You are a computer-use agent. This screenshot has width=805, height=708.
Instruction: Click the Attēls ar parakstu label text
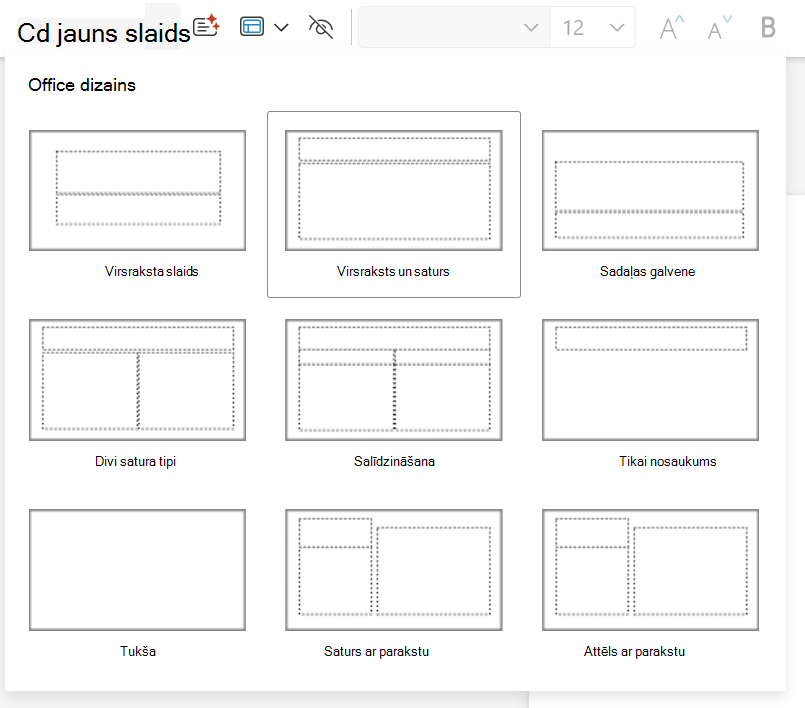(x=634, y=651)
